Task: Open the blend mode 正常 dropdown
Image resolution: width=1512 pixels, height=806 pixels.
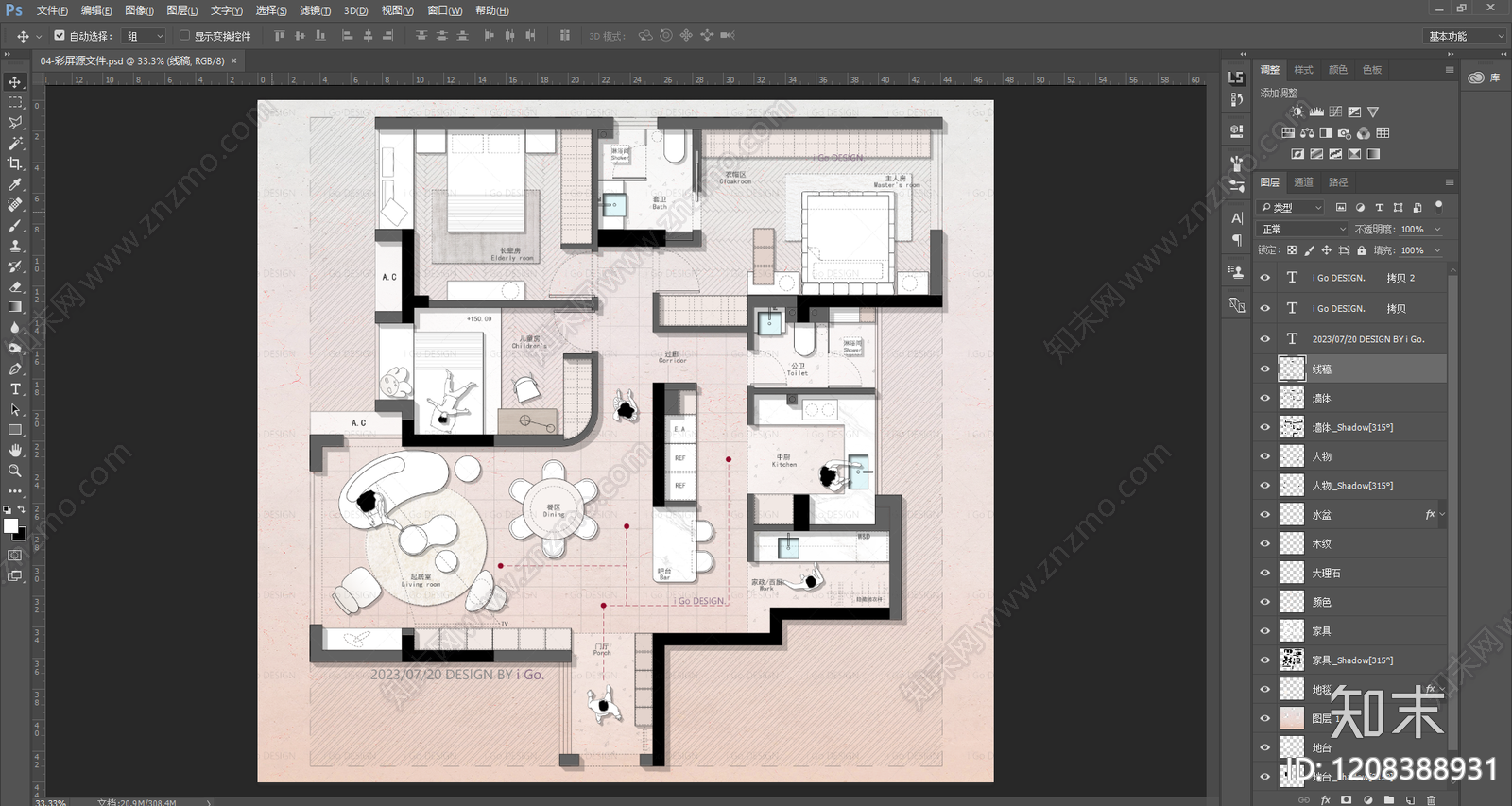Action: pos(1303,229)
